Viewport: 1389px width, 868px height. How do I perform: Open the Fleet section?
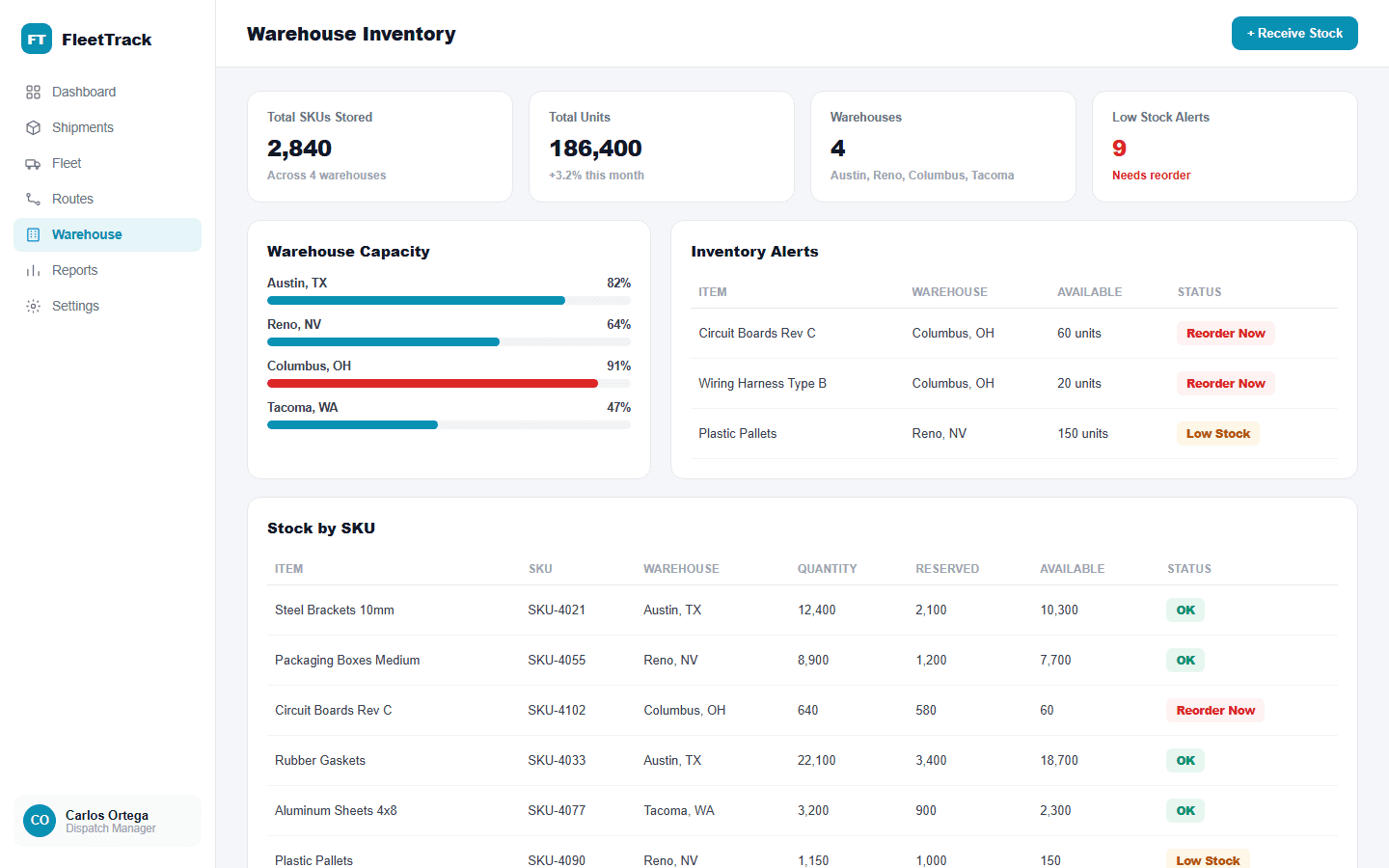[x=107, y=163]
